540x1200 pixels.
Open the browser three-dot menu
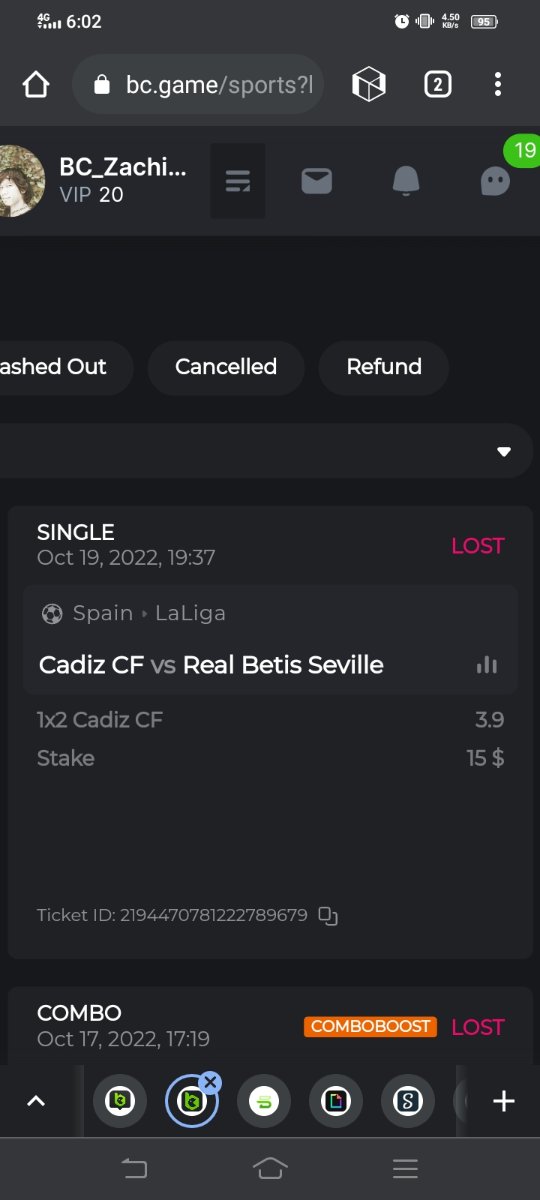(498, 85)
